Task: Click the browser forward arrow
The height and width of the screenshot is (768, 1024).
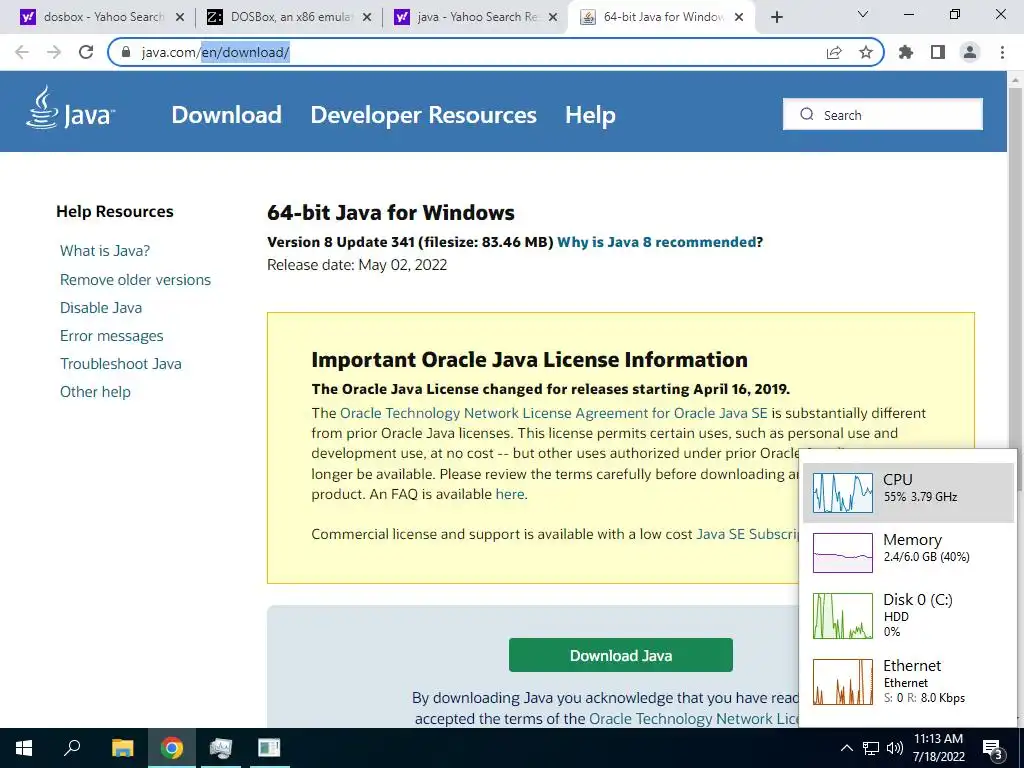Action: [54, 52]
